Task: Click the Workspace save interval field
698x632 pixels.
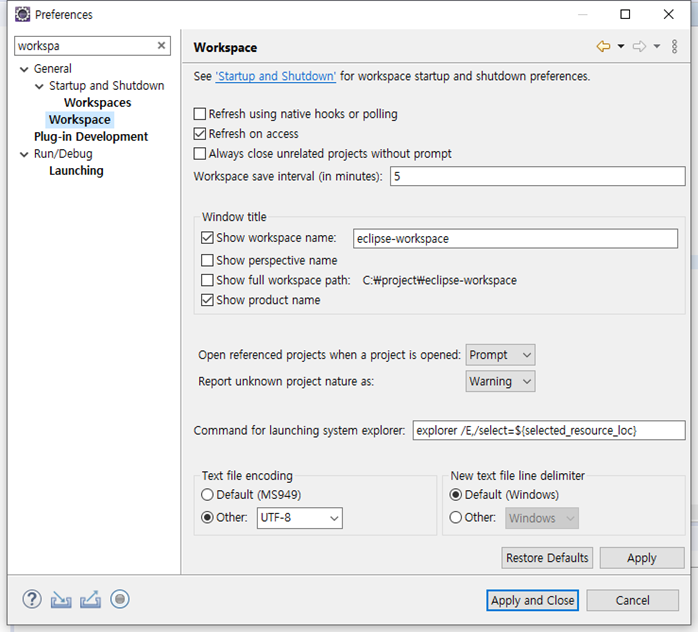Action: pos(538,176)
